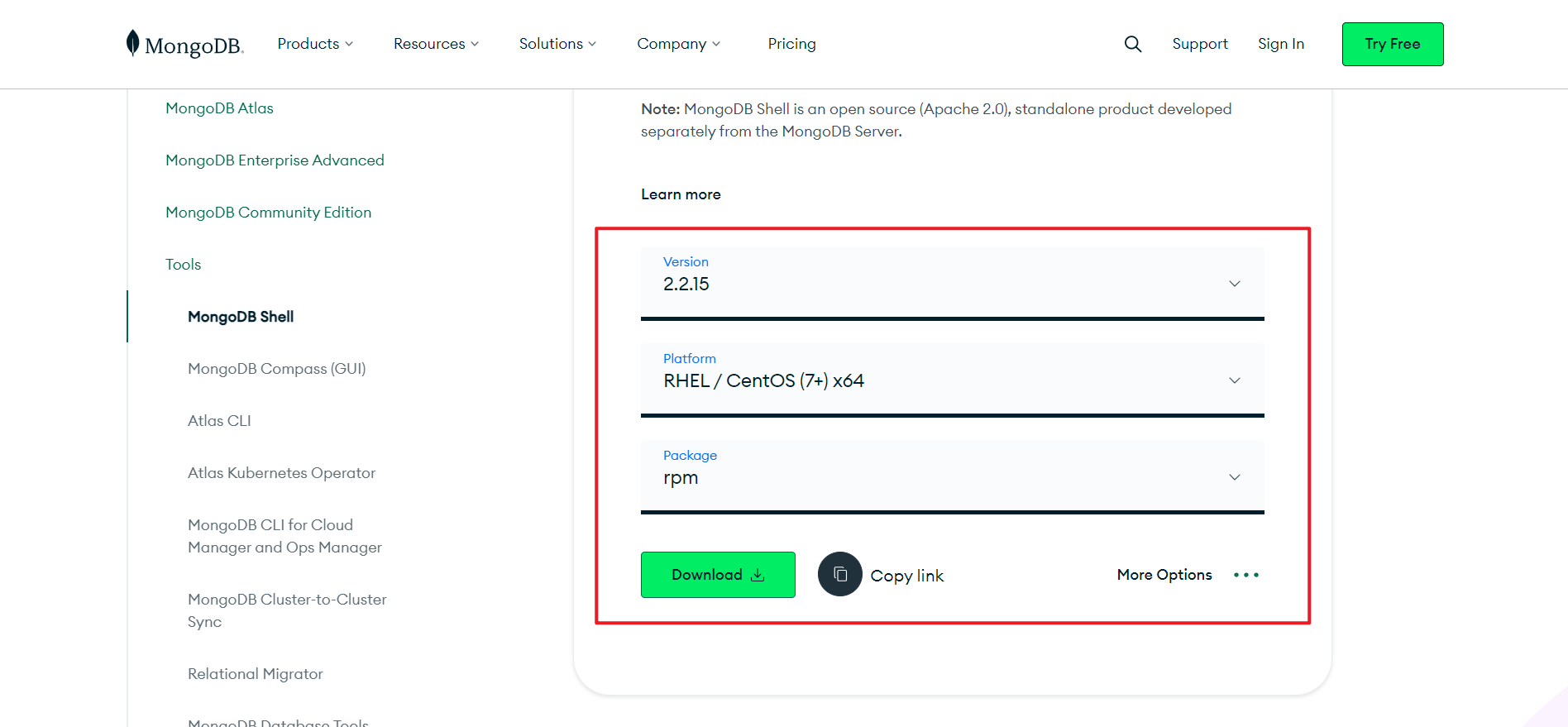
Task: Open the Support link
Action: 1200,44
